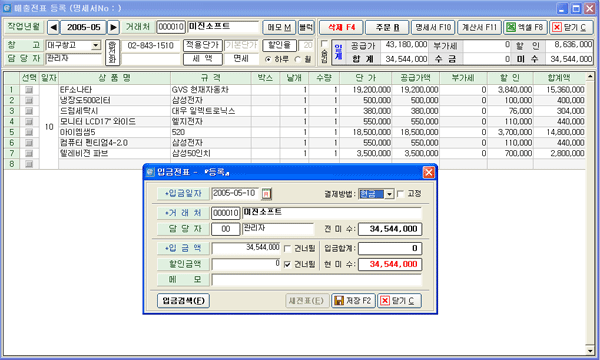This screenshot has width=600, height=360.
Task: Click scrollbar down arrow on item grid
Action: click(590, 350)
